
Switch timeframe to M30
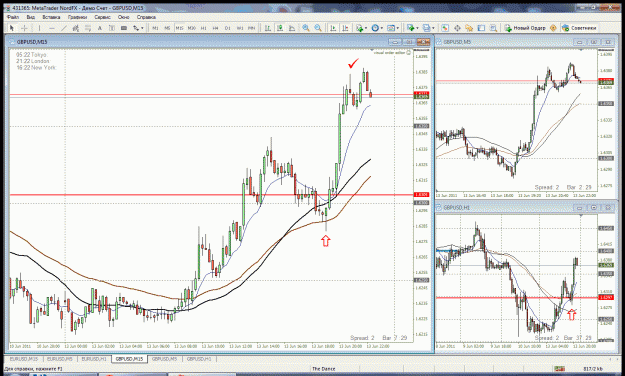pyautogui.click(x=192, y=28)
